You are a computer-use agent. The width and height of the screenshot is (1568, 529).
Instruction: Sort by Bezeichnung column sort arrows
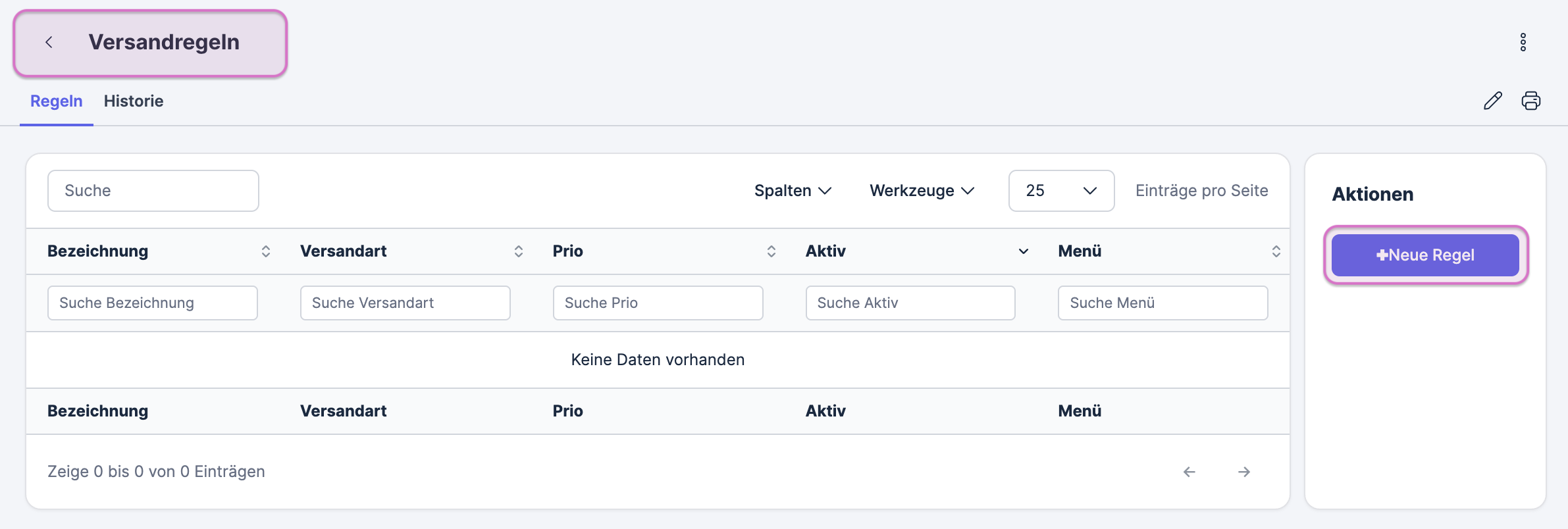click(265, 251)
